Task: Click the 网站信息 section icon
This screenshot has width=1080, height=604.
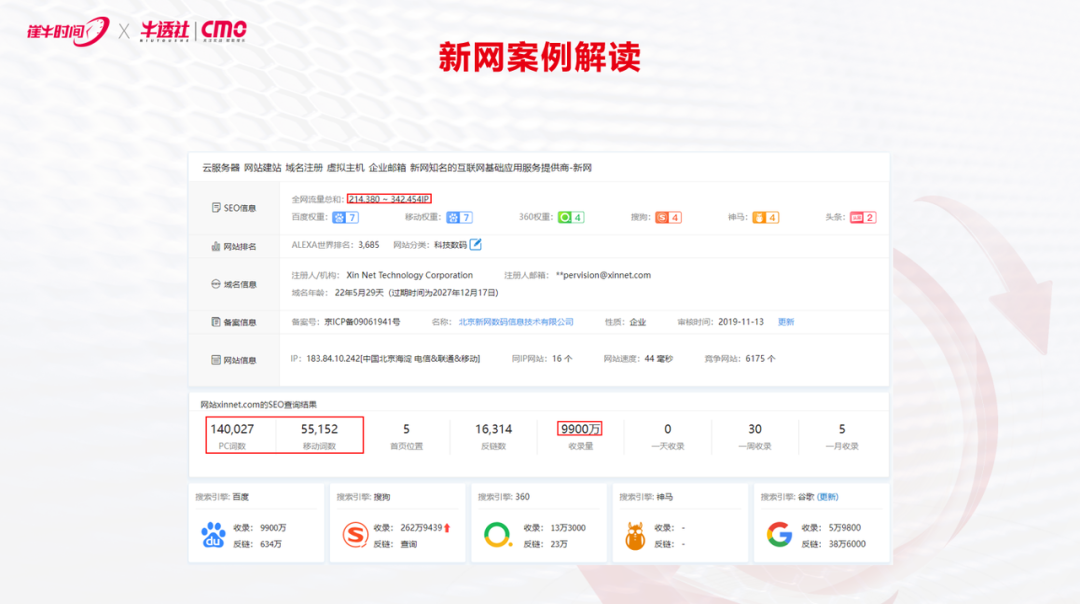Action: click(x=216, y=360)
